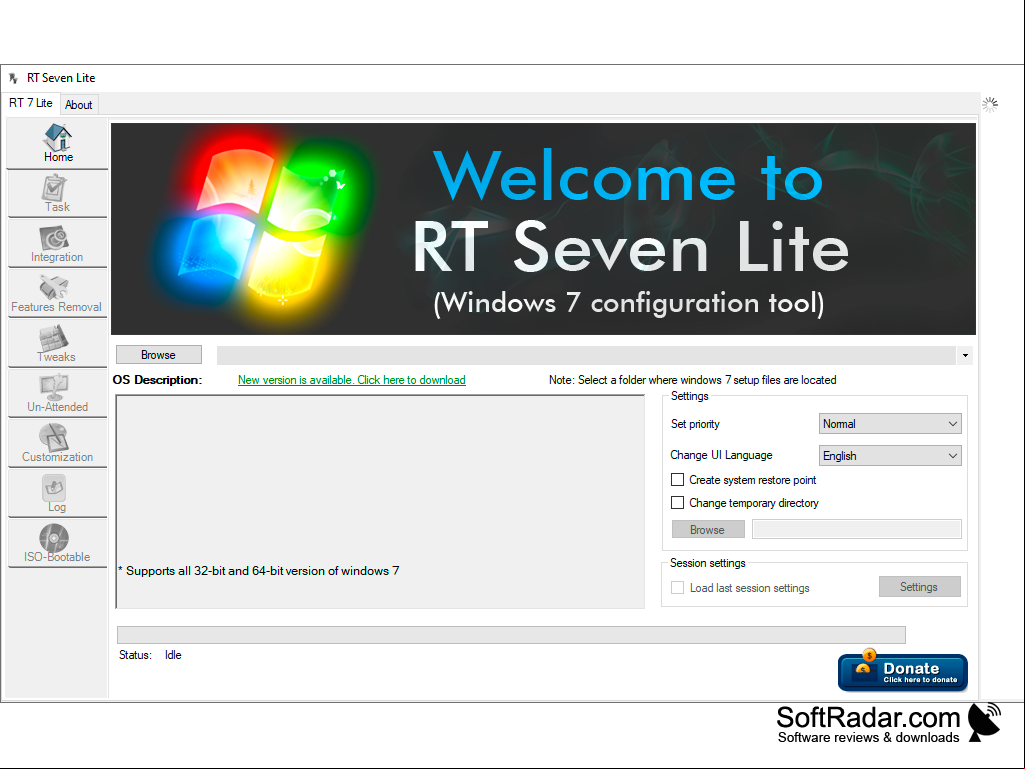This screenshot has height=769, width=1025.
Task: Open the Integration section
Action: click(x=58, y=243)
